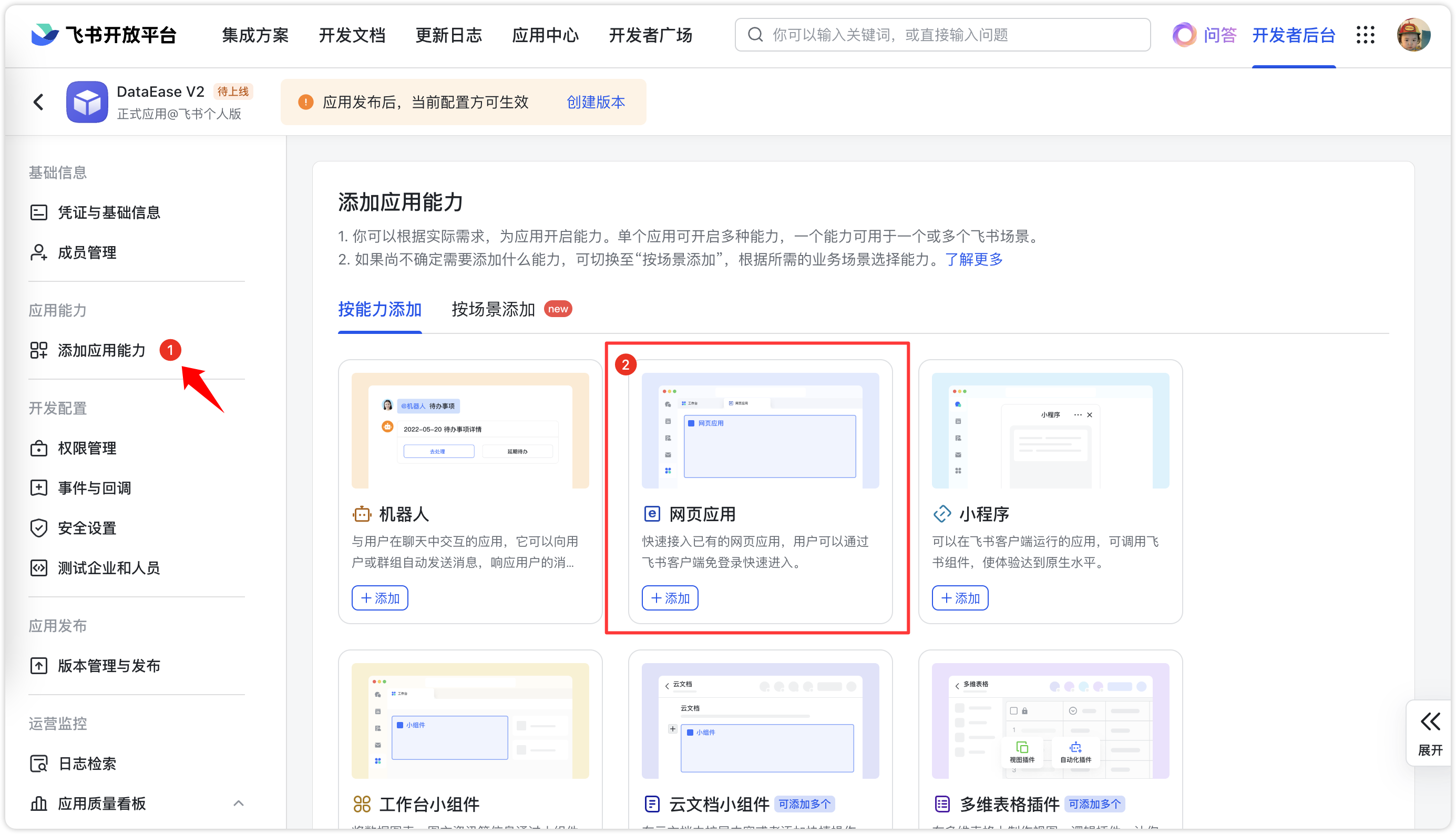Click the 小程序 preview thumbnail
1456x834 pixels.
(x=1051, y=431)
